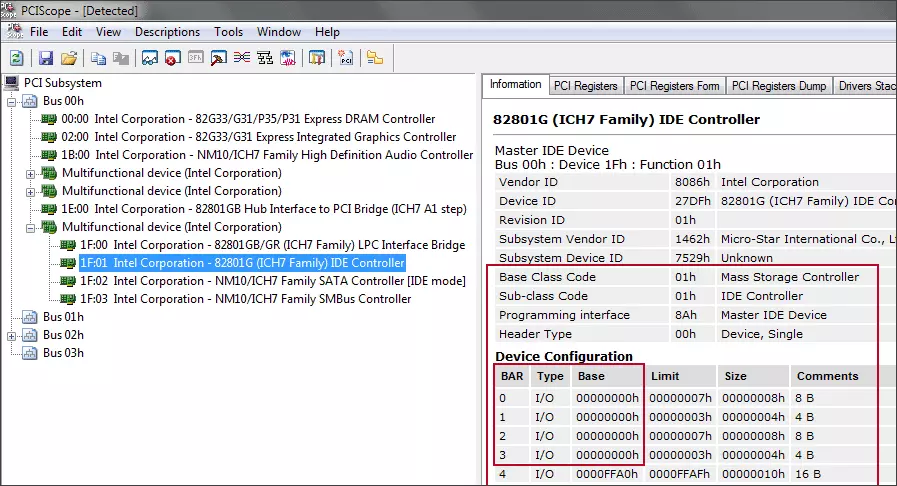Click the card icon of device 1F:02
The width and height of the screenshot is (897, 486).
click(68, 281)
